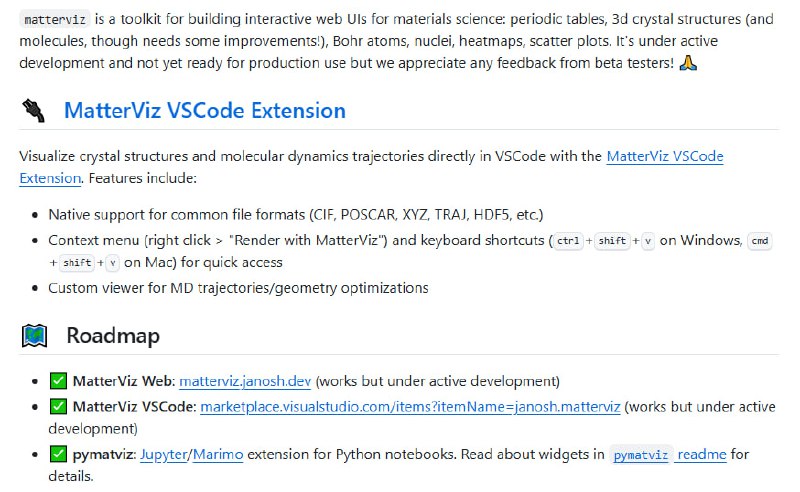Click the green checkmark before MatterViz VSCode
The height and width of the screenshot is (492, 800).
tap(58, 407)
